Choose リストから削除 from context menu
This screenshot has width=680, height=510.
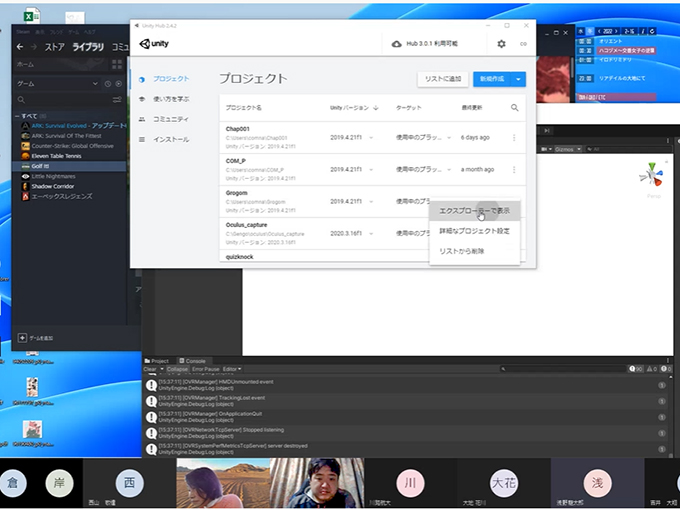[x=474, y=251]
